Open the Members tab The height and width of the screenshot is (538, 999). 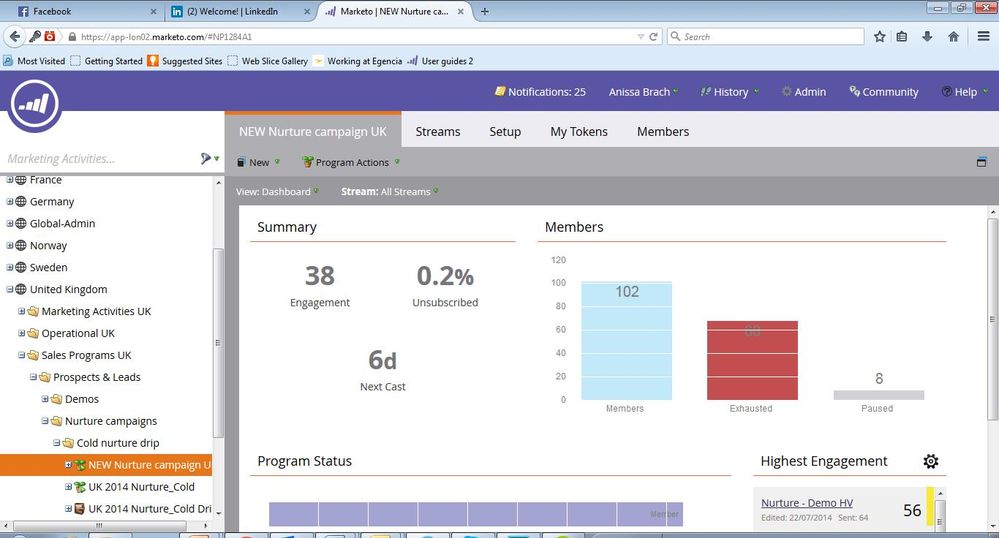coord(663,131)
